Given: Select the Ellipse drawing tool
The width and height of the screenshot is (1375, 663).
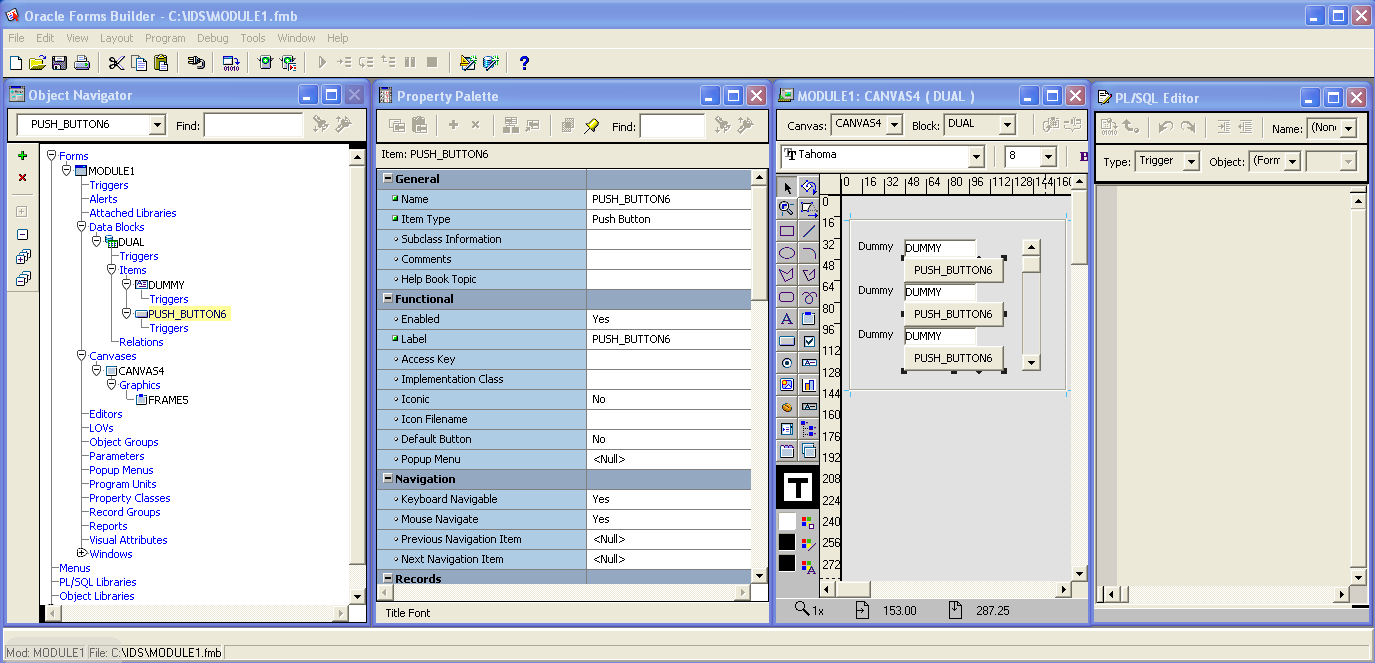Looking at the screenshot, I should tap(787, 253).
